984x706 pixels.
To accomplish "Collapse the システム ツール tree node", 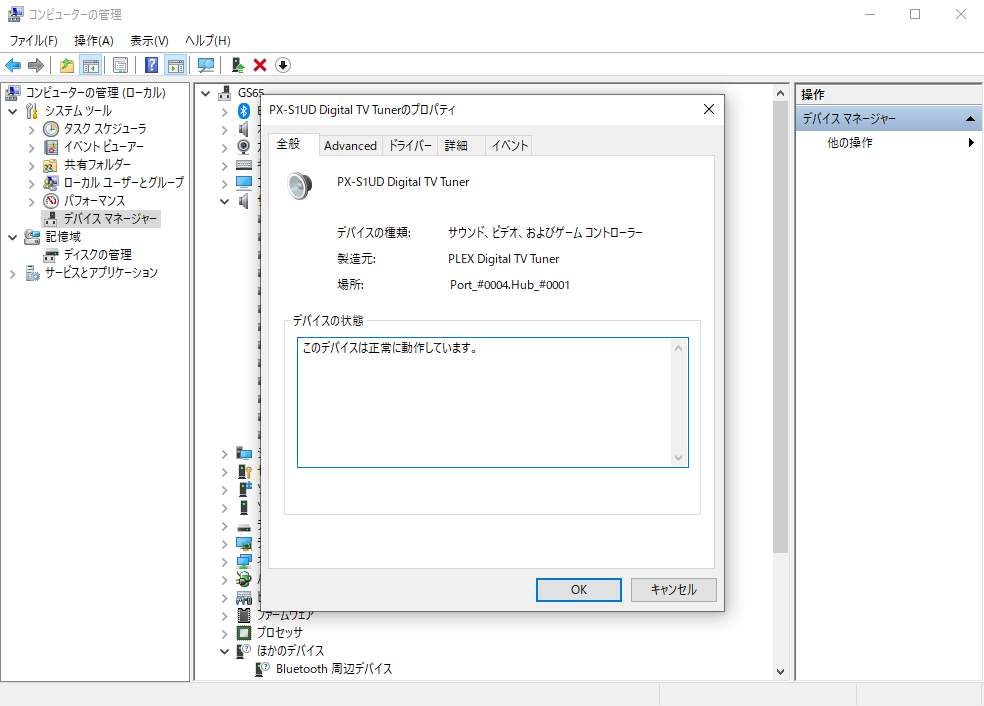I will tap(13, 112).
